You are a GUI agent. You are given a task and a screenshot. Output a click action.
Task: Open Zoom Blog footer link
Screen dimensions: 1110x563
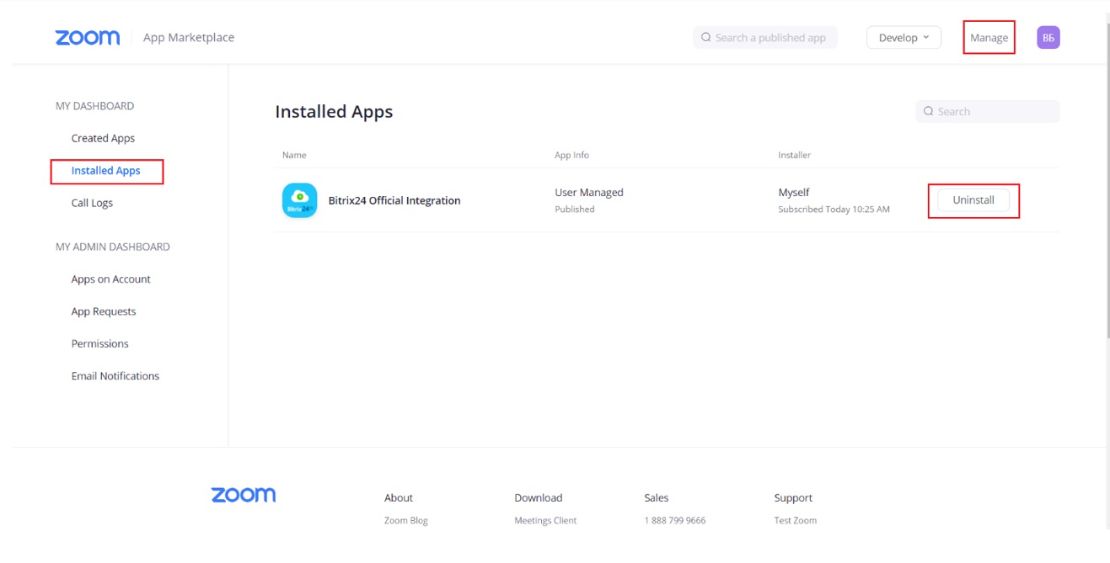406,521
